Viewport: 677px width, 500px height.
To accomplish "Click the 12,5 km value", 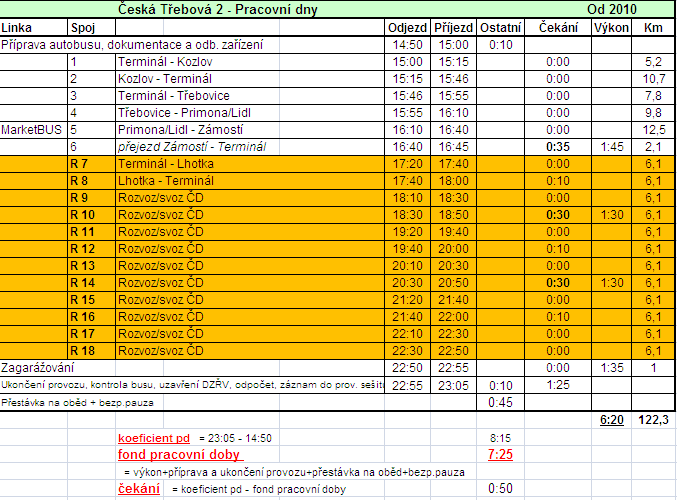I will (x=653, y=130).
